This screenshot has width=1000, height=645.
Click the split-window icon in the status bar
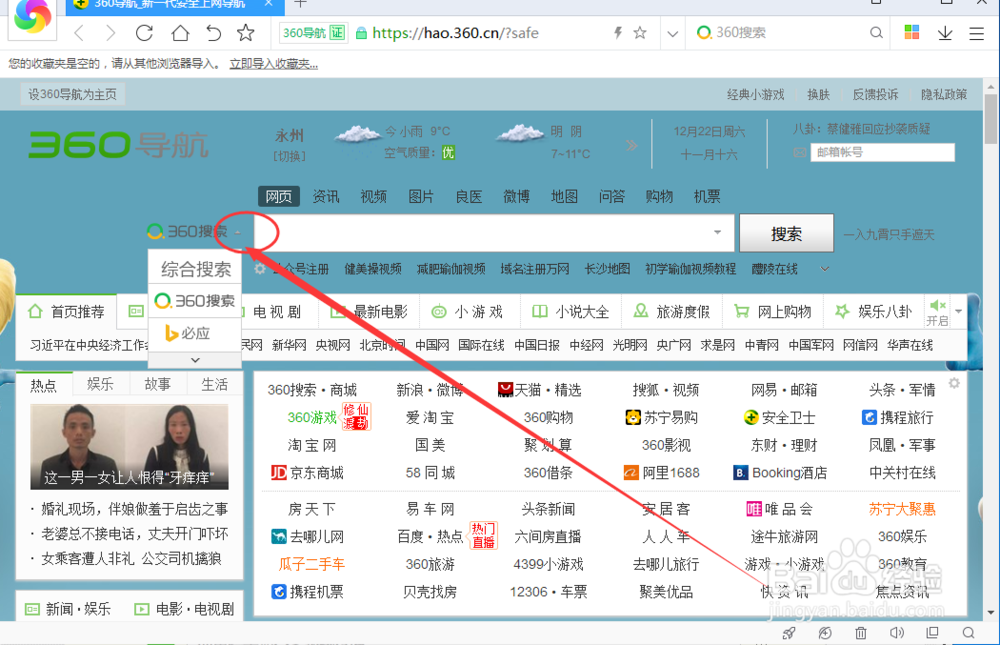click(x=932, y=633)
